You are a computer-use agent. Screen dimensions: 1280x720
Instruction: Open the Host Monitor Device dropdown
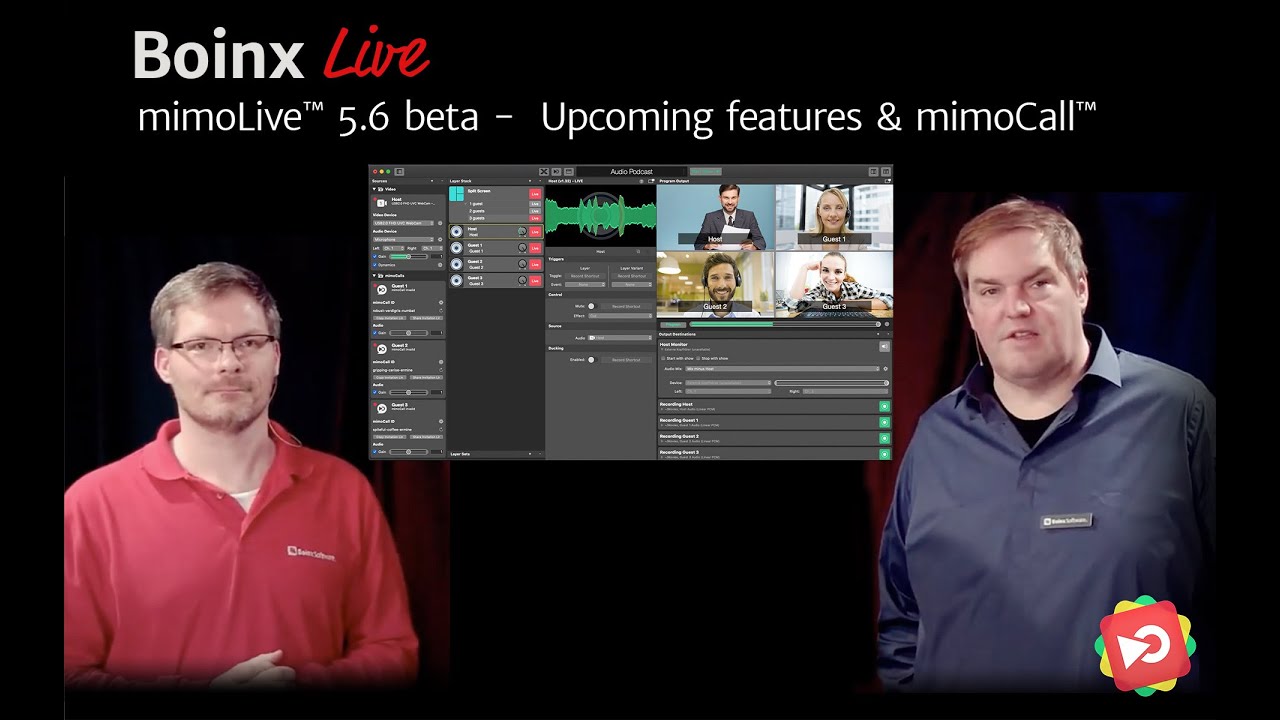coord(728,383)
